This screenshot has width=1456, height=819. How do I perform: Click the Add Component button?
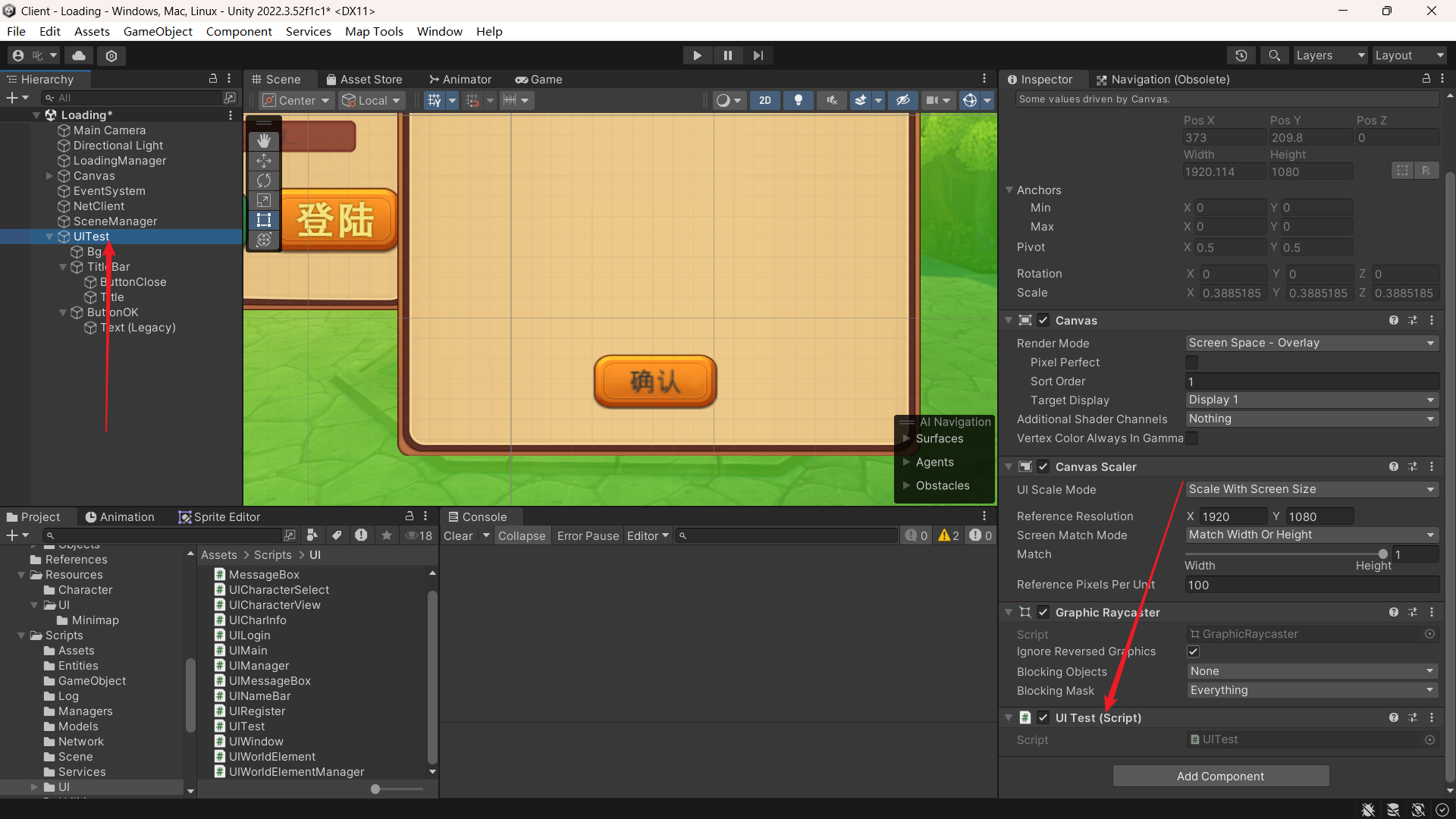(1220, 776)
